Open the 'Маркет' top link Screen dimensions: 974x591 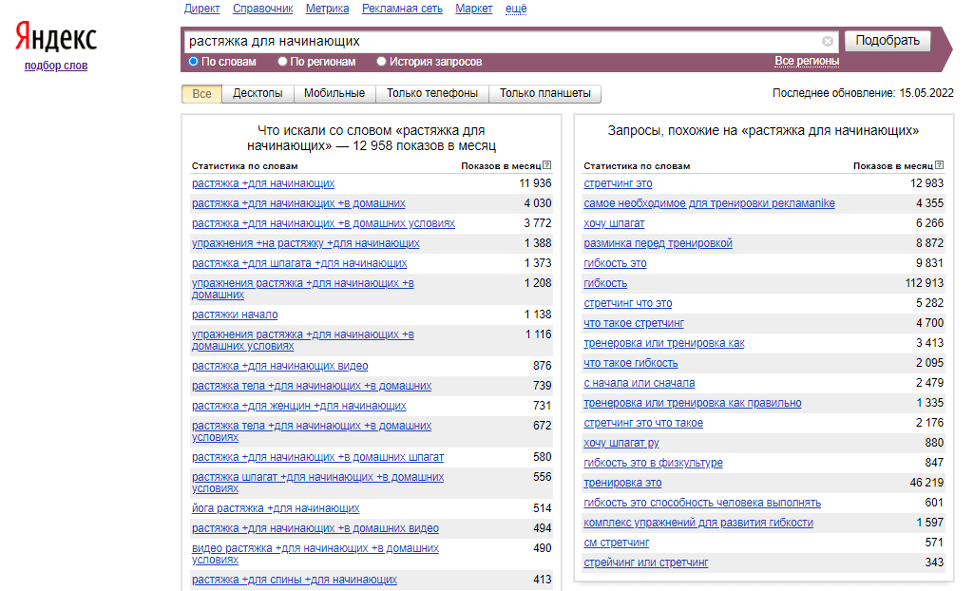point(473,9)
